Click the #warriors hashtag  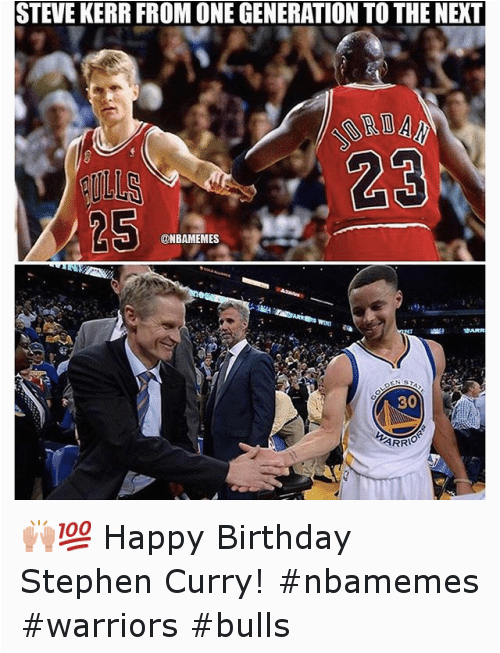point(100,626)
